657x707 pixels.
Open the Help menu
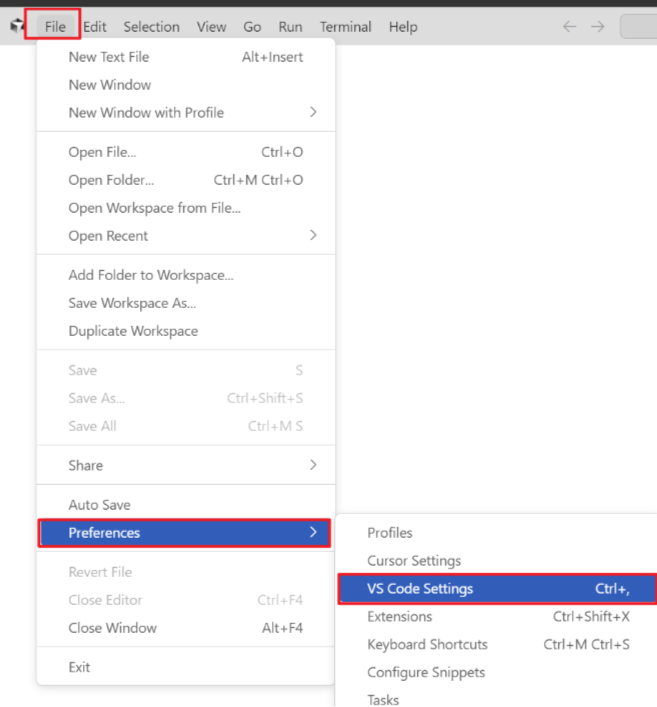[x=403, y=27]
